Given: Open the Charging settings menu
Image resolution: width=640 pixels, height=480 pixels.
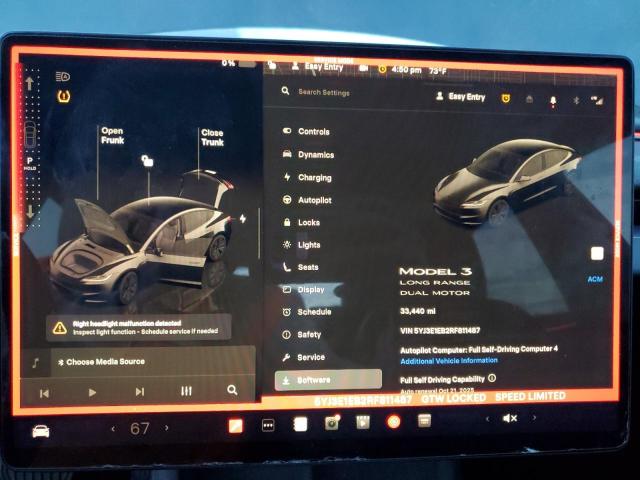Looking at the screenshot, I should 307,178.
